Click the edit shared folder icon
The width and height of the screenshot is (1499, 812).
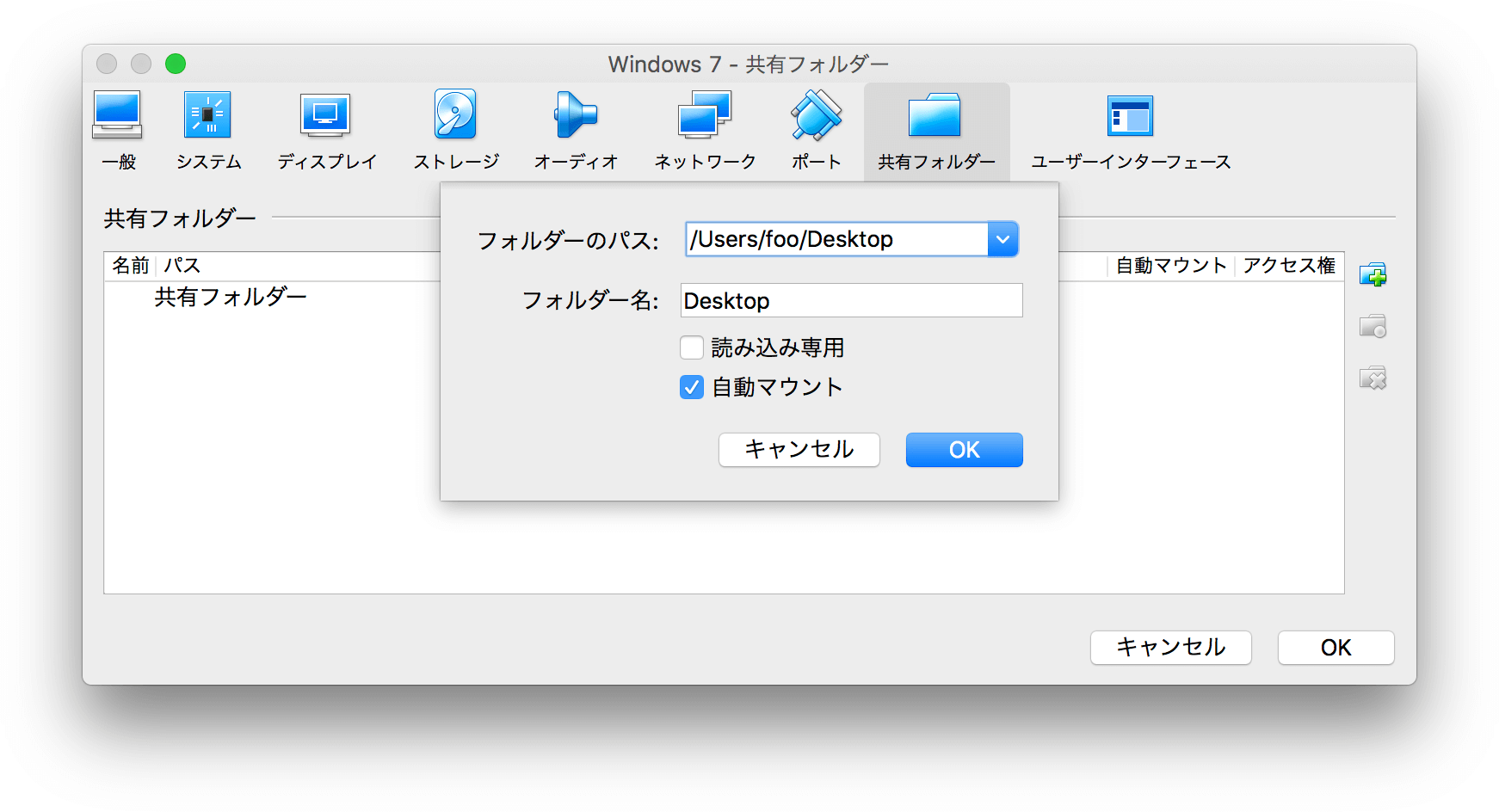(x=1374, y=326)
